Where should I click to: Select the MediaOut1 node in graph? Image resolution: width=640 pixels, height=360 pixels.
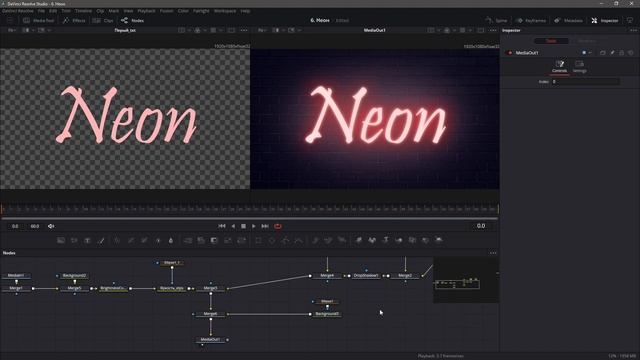[x=211, y=340]
